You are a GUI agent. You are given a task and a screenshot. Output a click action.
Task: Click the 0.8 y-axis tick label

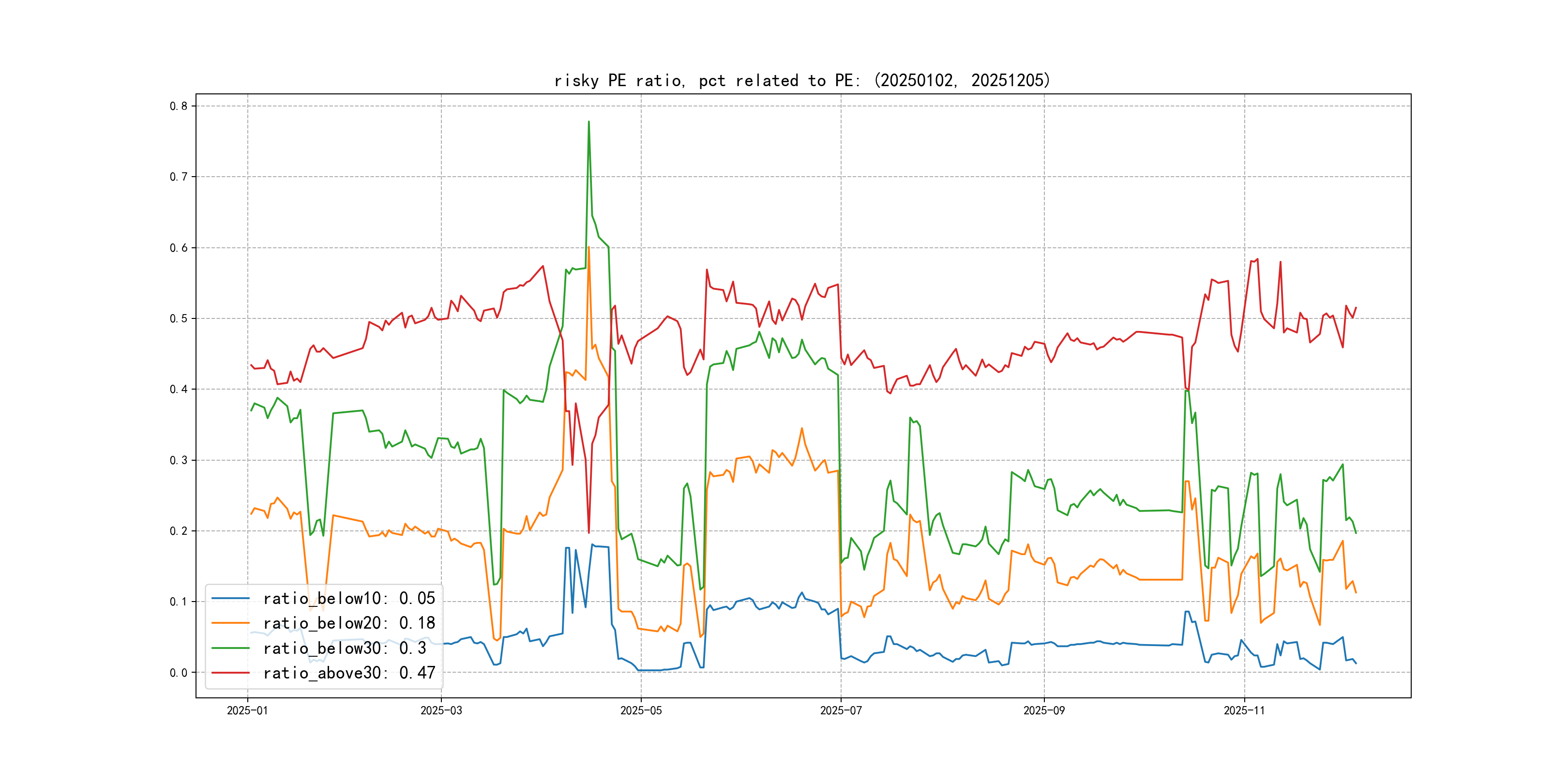pos(179,106)
